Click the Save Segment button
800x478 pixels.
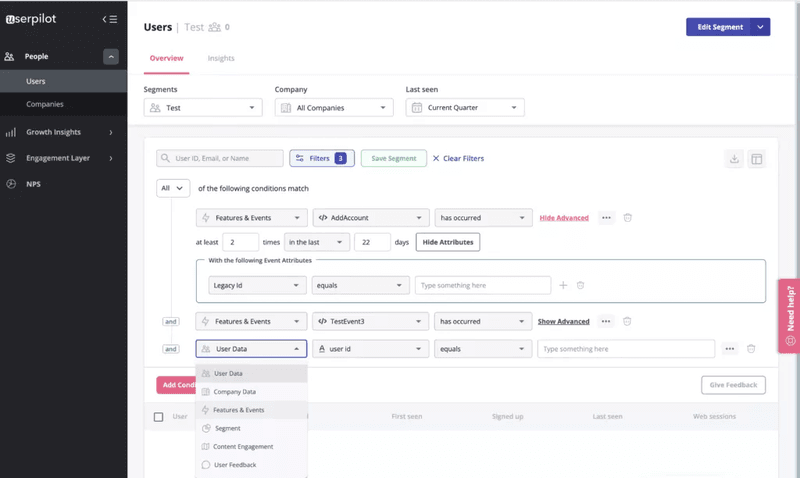point(393,158)
